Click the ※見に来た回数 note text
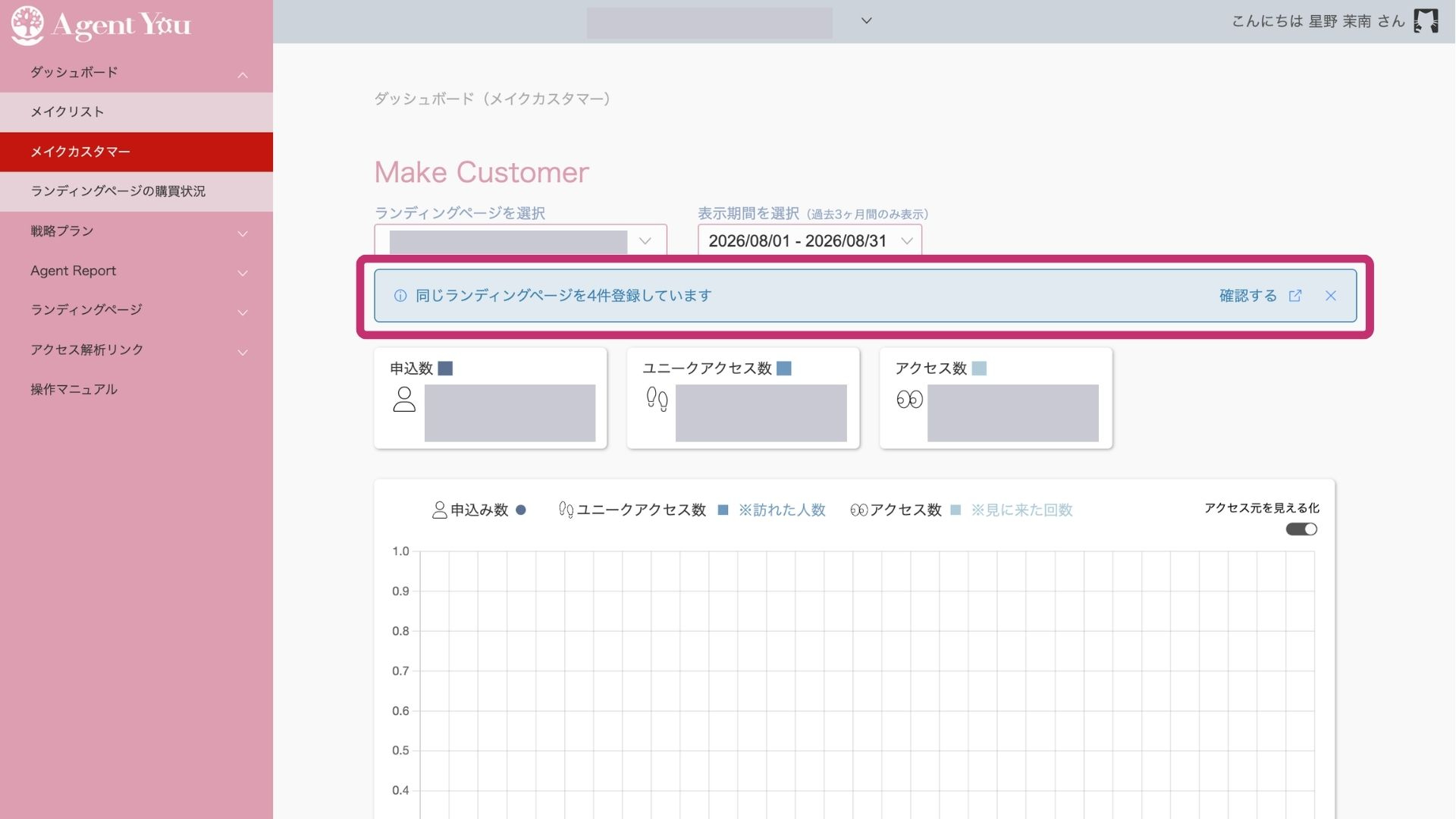The image size is (1456, 819). 1021,510
